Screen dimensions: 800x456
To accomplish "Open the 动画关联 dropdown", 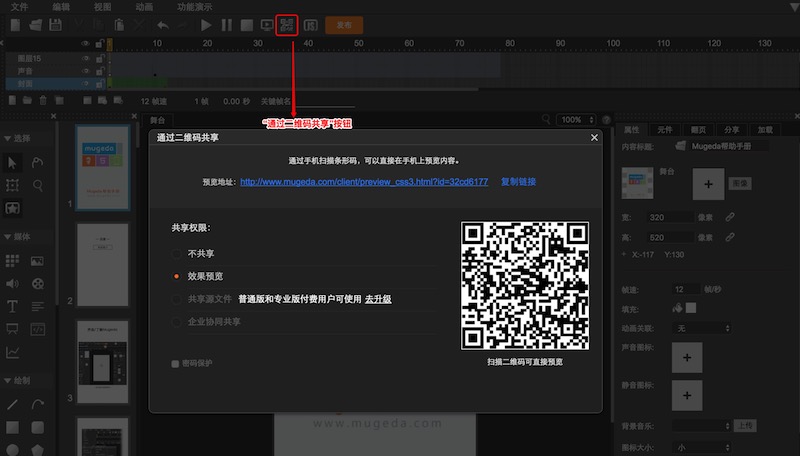I will (x=703, y=328).
